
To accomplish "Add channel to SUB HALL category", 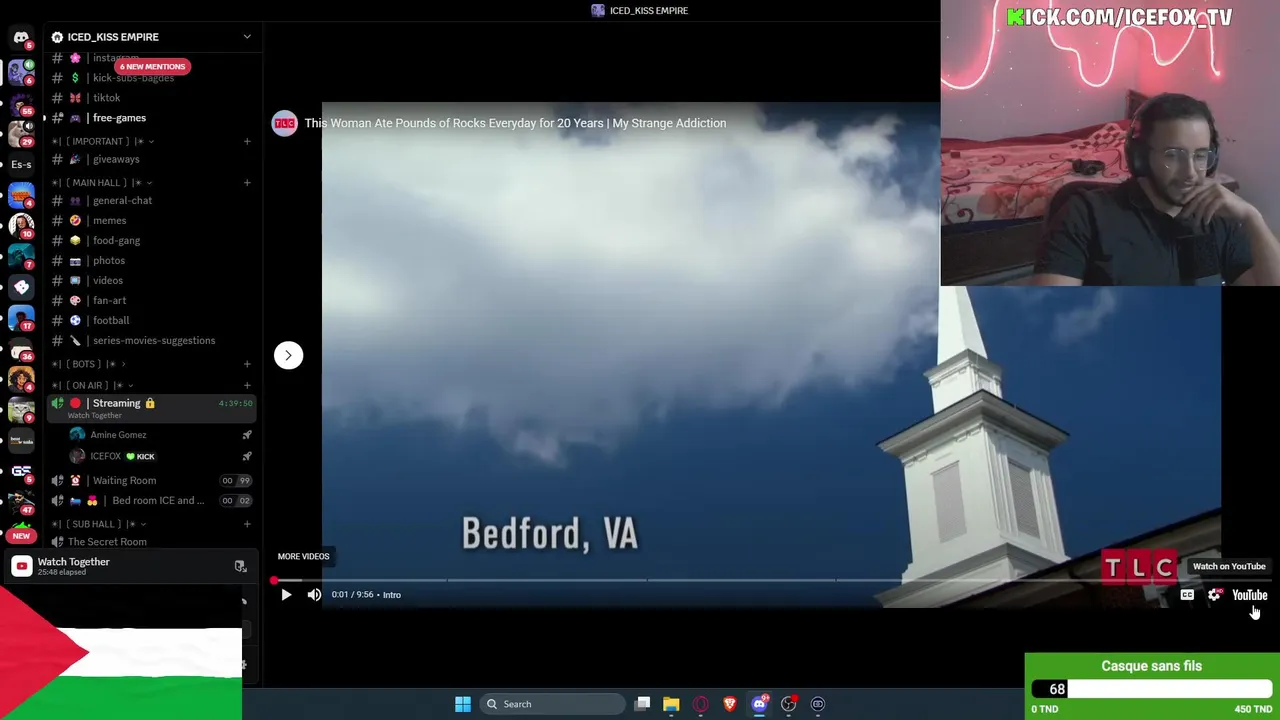I will click(x=247, y=524).
